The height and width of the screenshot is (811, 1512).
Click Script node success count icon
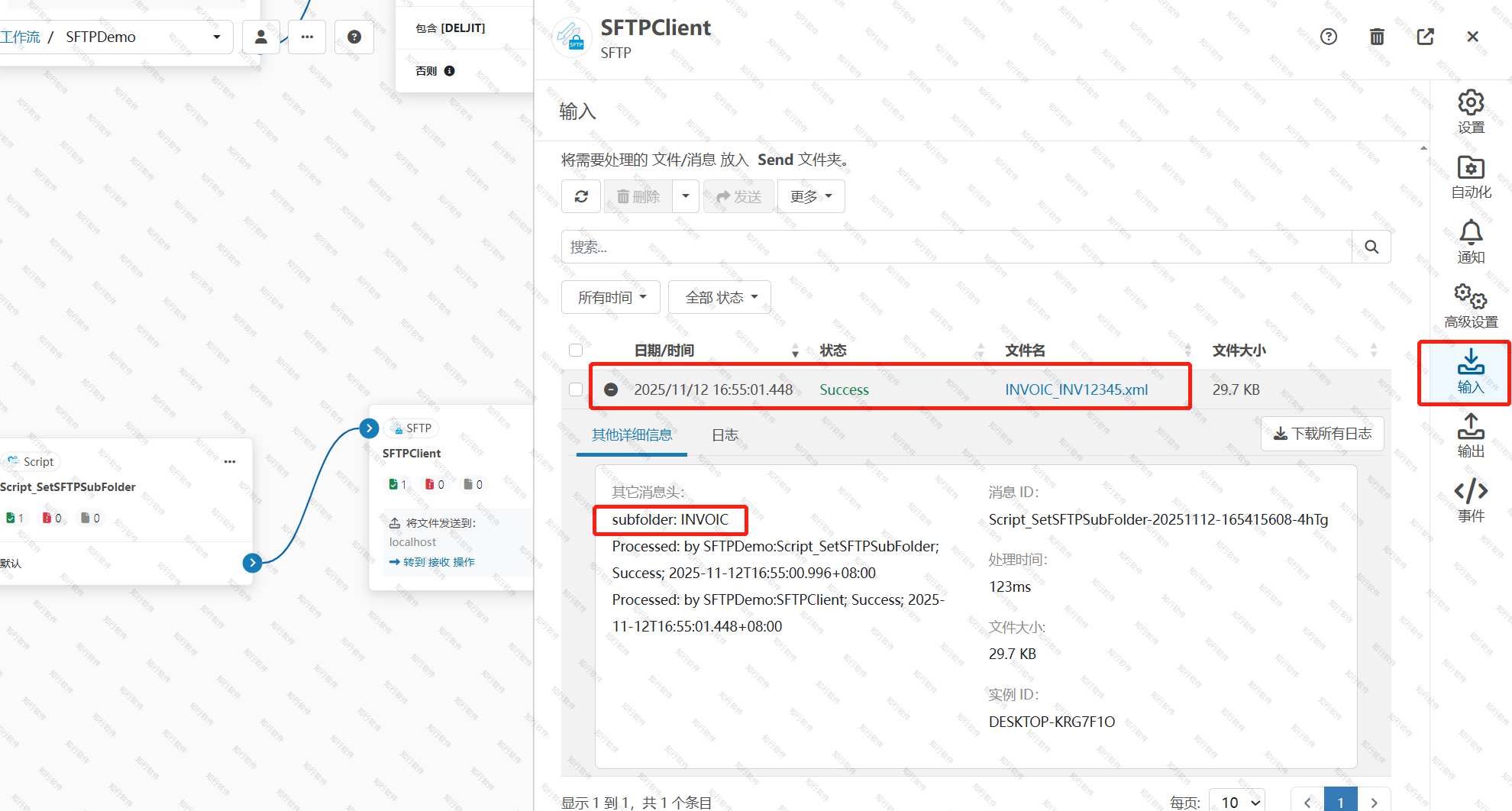[10, 518]
